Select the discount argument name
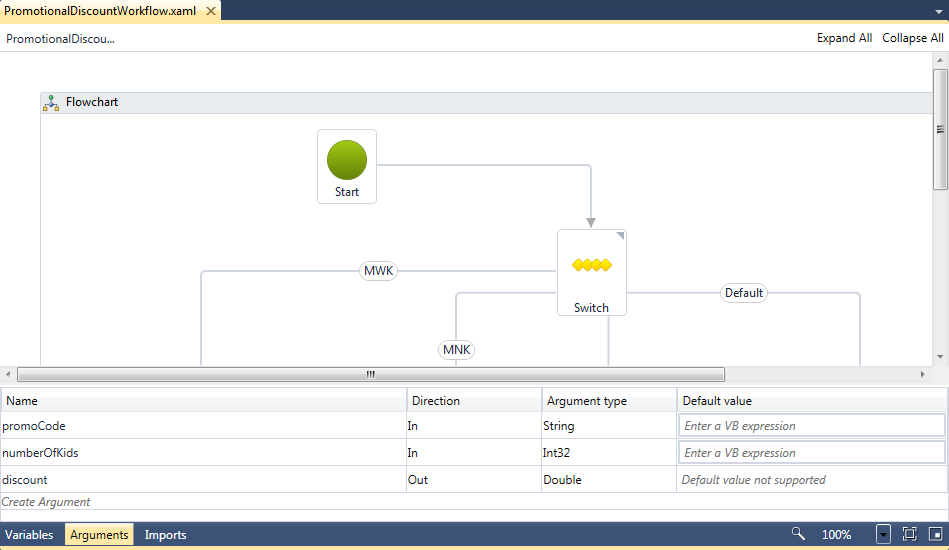Viewport: 949px width, 550px height. [x=25, y=480]
